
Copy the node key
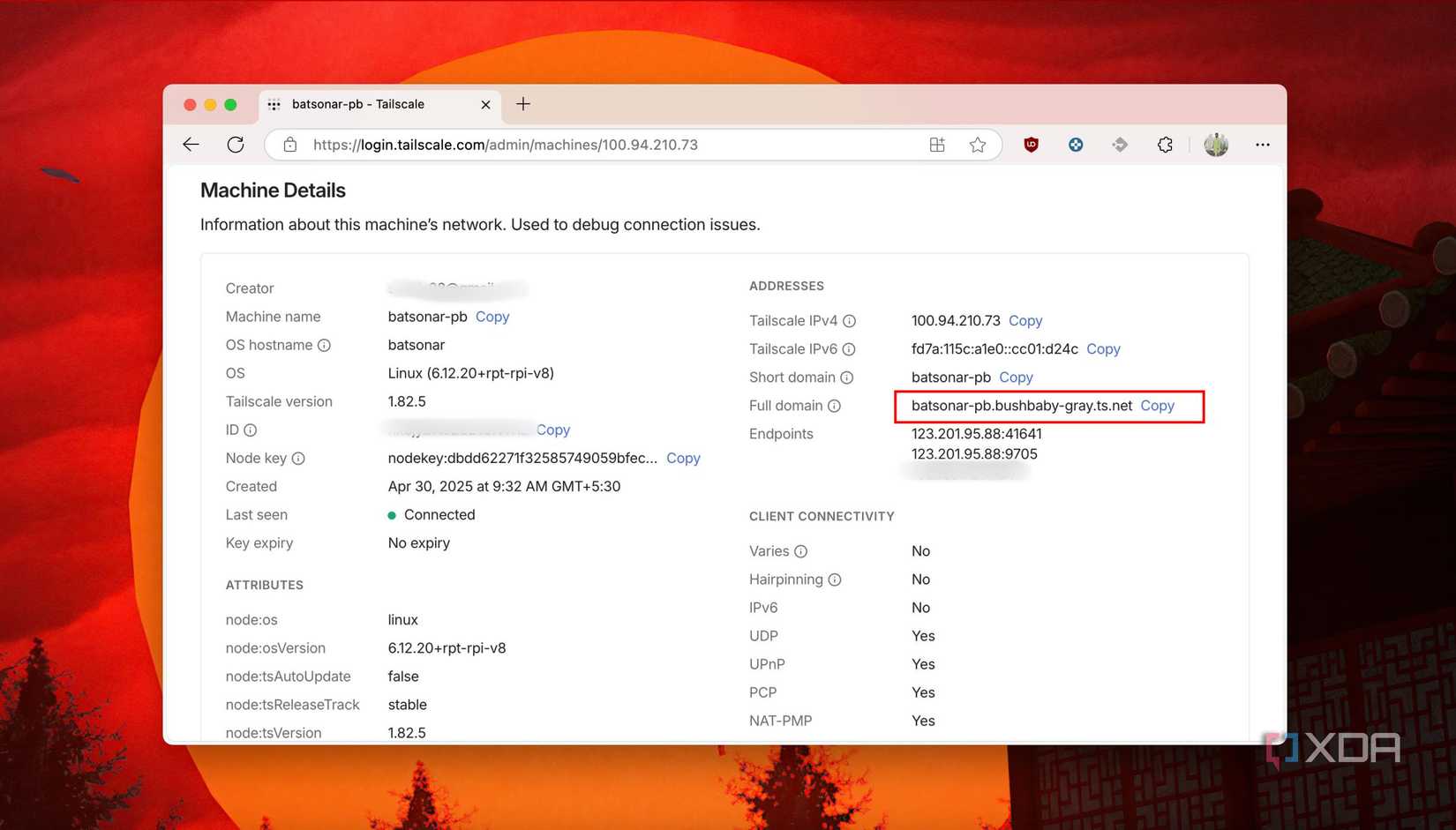click(x=683, y=458)
